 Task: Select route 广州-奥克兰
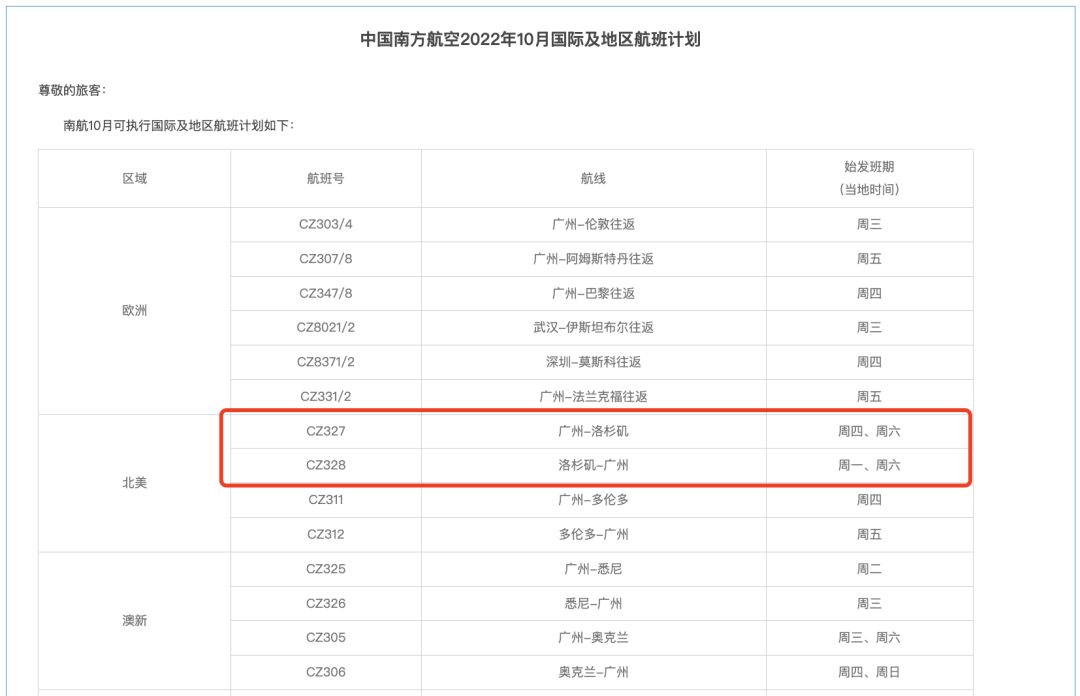593,637
